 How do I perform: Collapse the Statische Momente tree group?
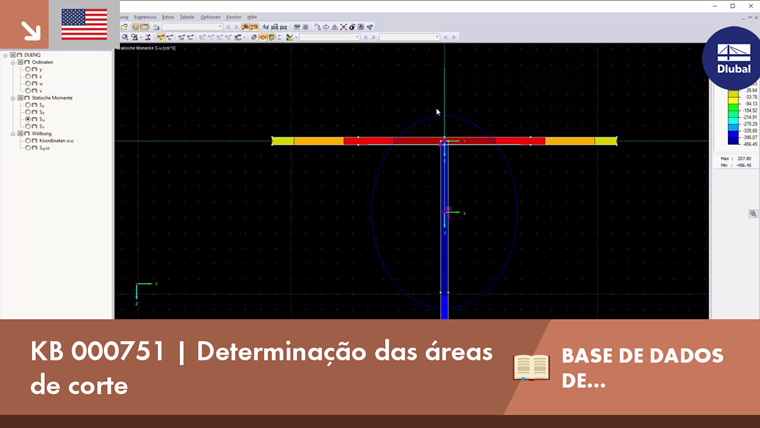pos(13,97)
